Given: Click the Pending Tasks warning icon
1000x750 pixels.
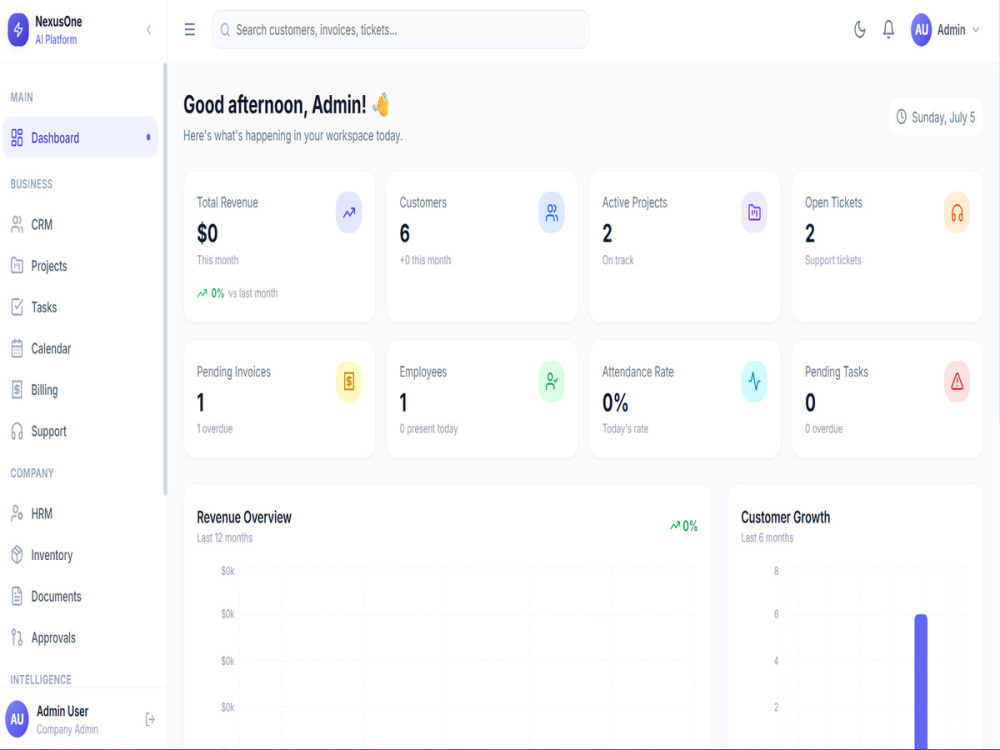Looking at the screenshot, I should click(957, 381).
